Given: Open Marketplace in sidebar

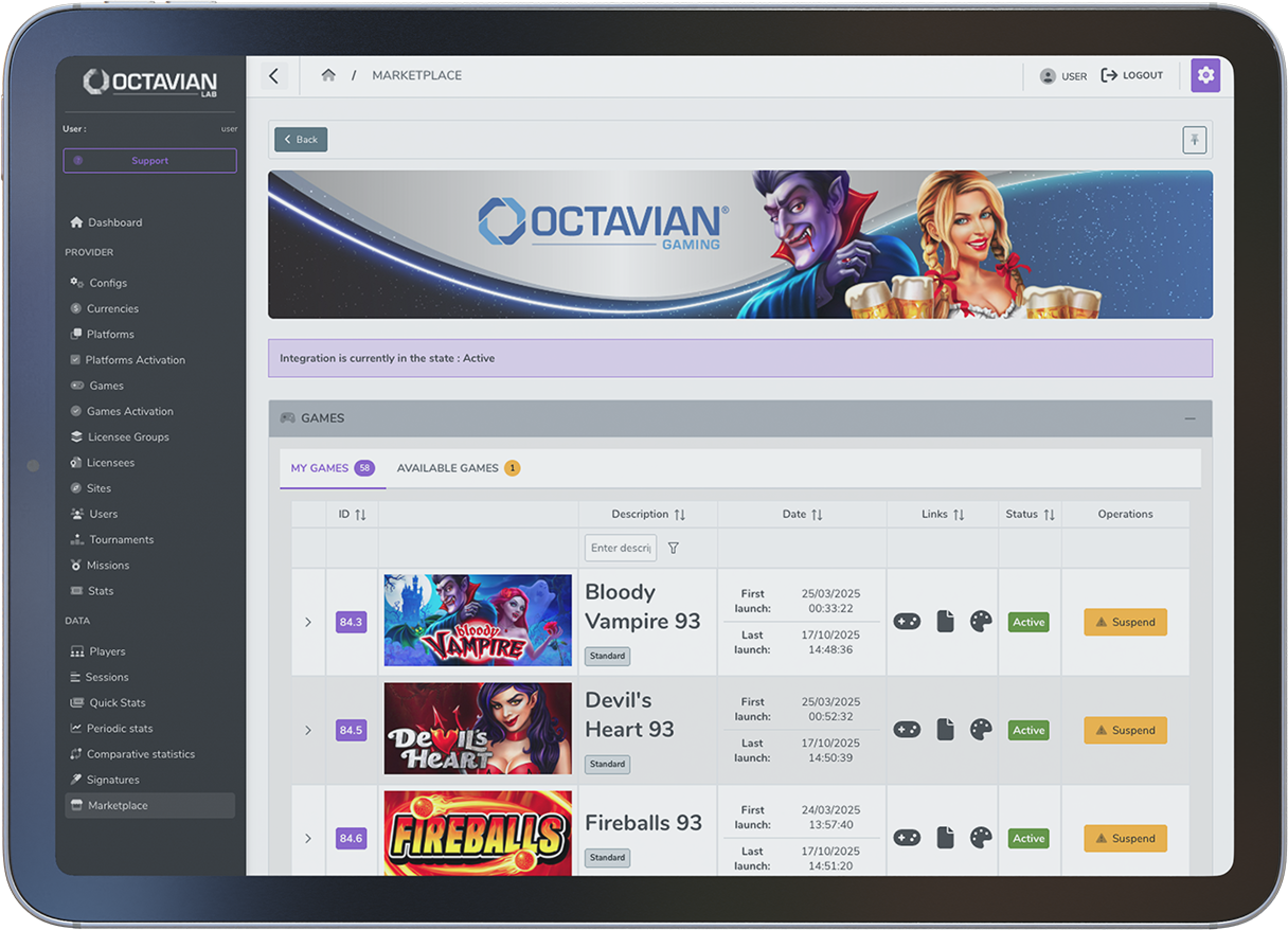Looking at the screenshot, I should point(150,806).
